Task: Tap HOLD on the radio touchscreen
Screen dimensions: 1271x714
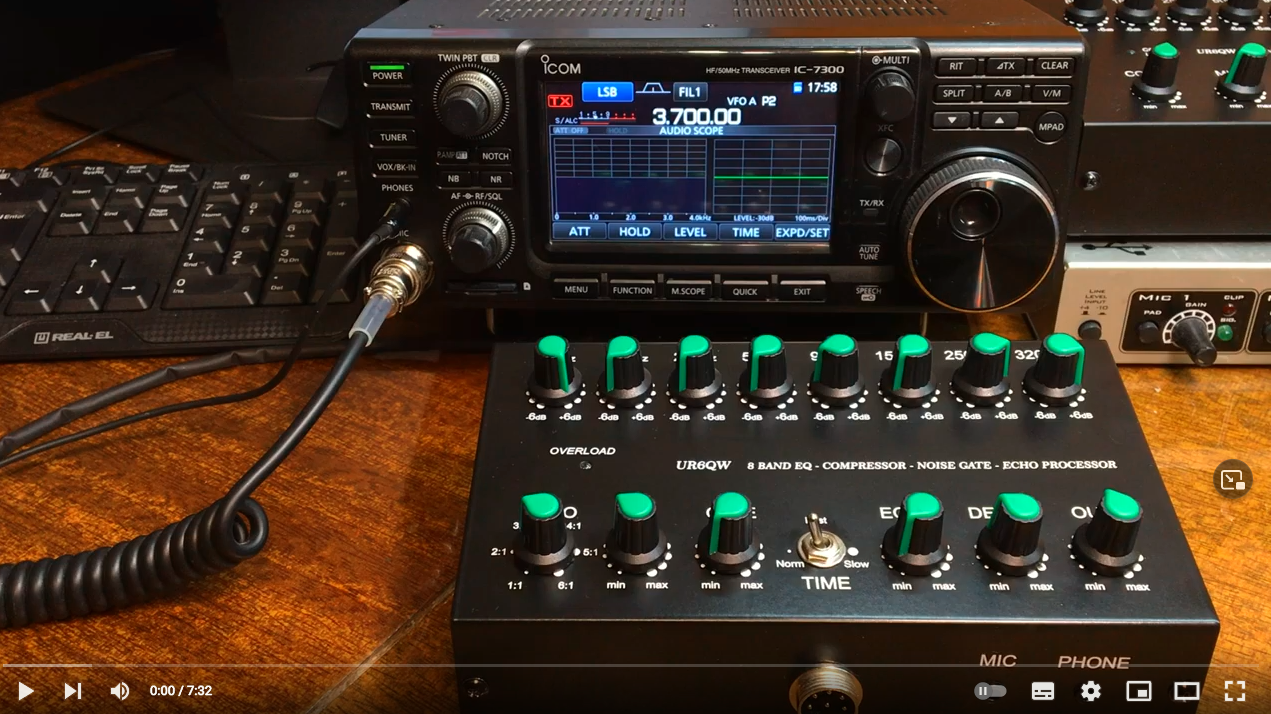Action: click(635, 231)
